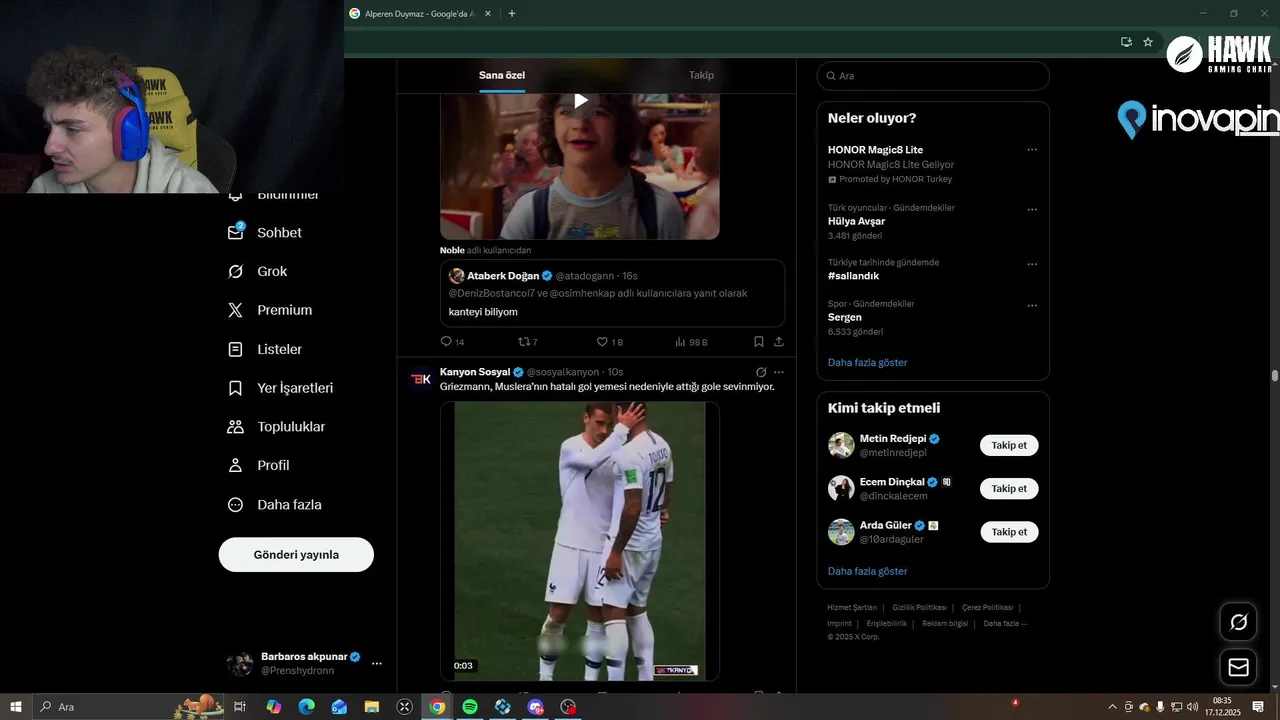This screenshot has width=1280, height=720.
Task: Switch to Takip tab
Action: tap(701, 75)
